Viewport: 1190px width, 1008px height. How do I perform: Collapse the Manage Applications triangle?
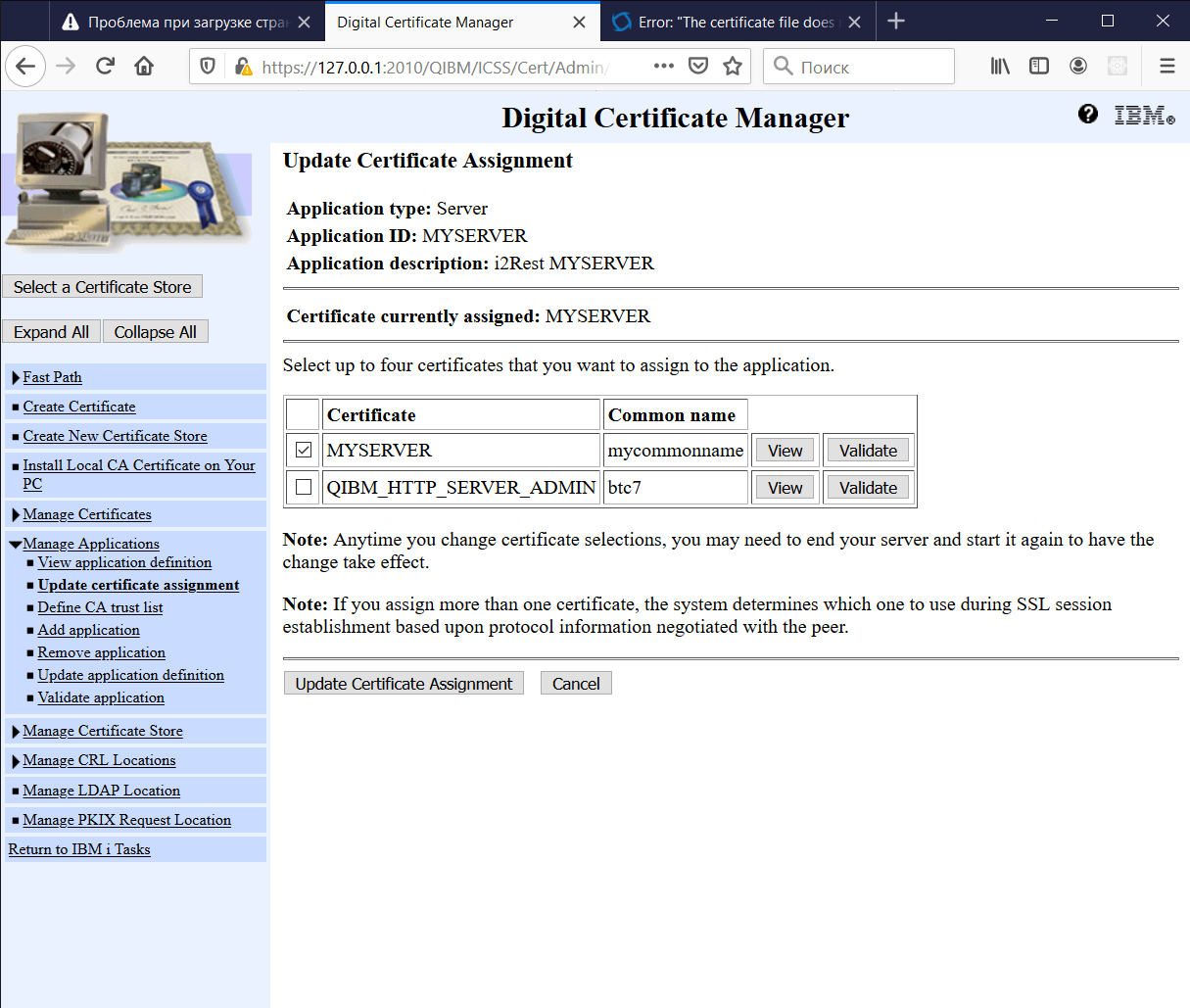(x=16, y=545)
